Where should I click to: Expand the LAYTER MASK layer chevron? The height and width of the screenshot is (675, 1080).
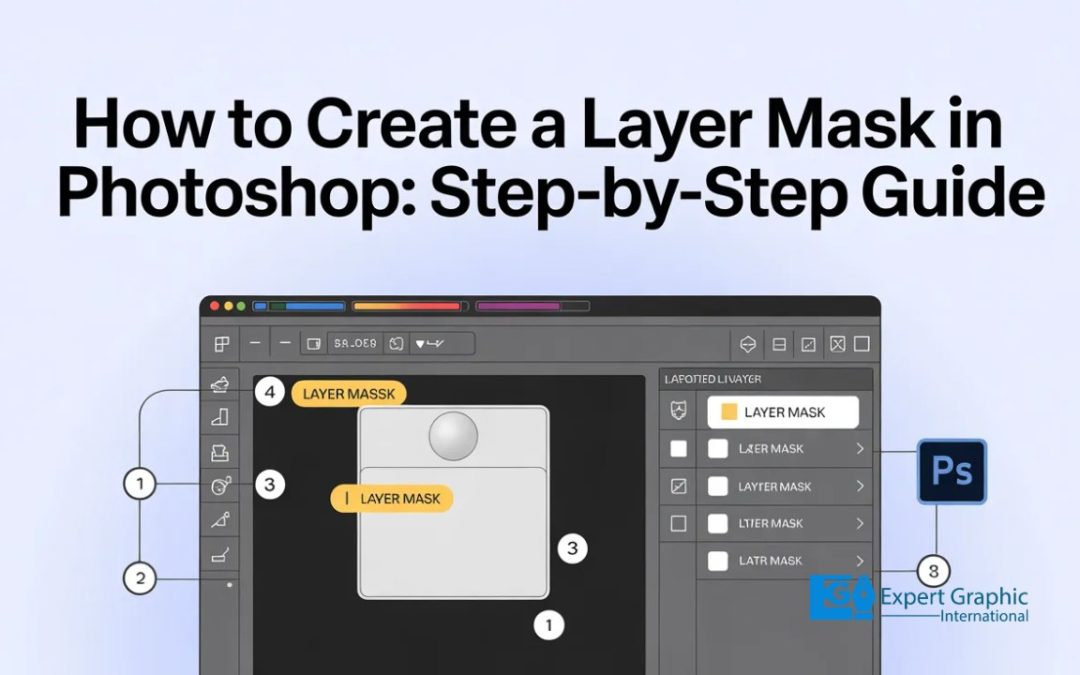[x=859, y=486]
